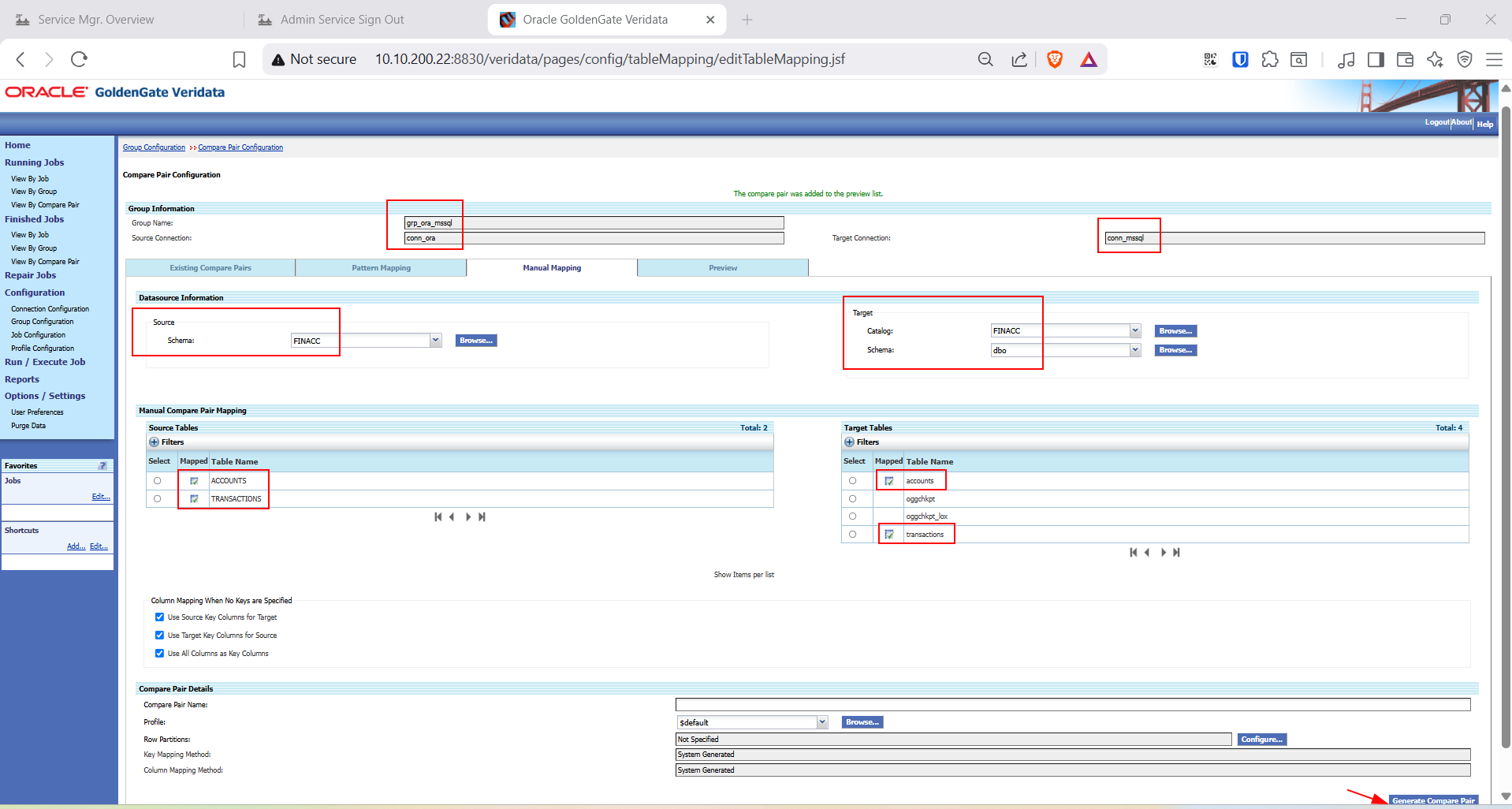Open the Target Catalog dropdown

1135,331
